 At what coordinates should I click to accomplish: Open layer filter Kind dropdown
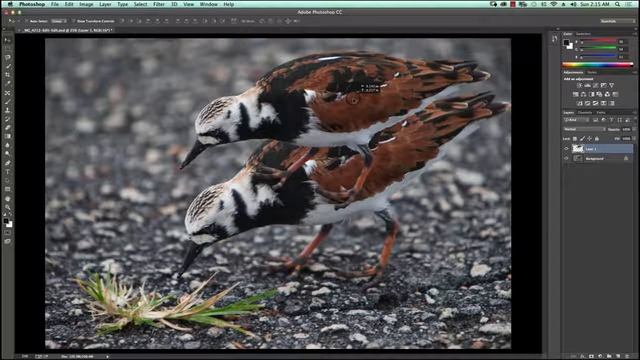(576, 120)
